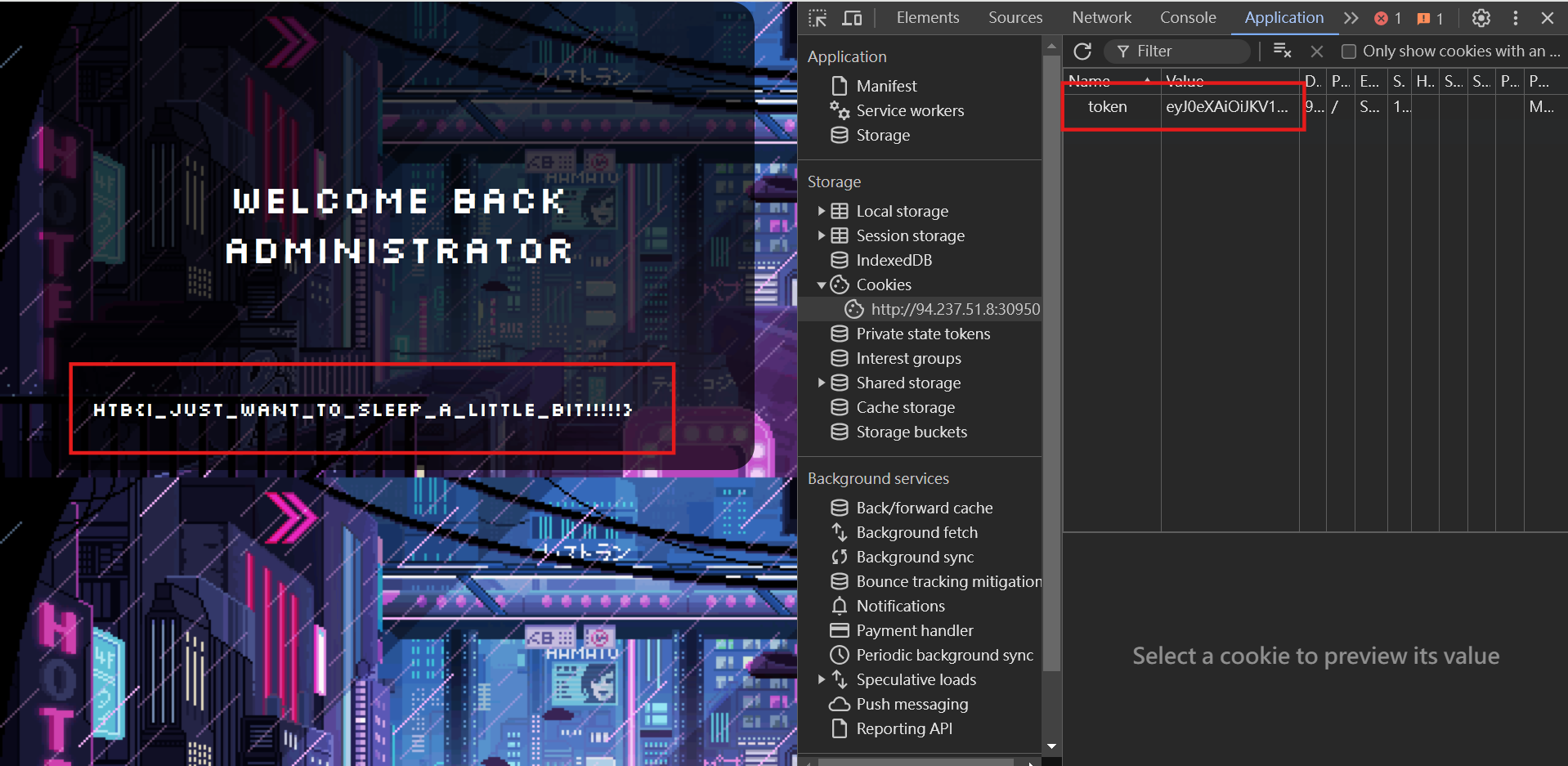Toggle the device toolbar icon
1568x766 pixels.
pyautogui.click(x=852, y=18)
